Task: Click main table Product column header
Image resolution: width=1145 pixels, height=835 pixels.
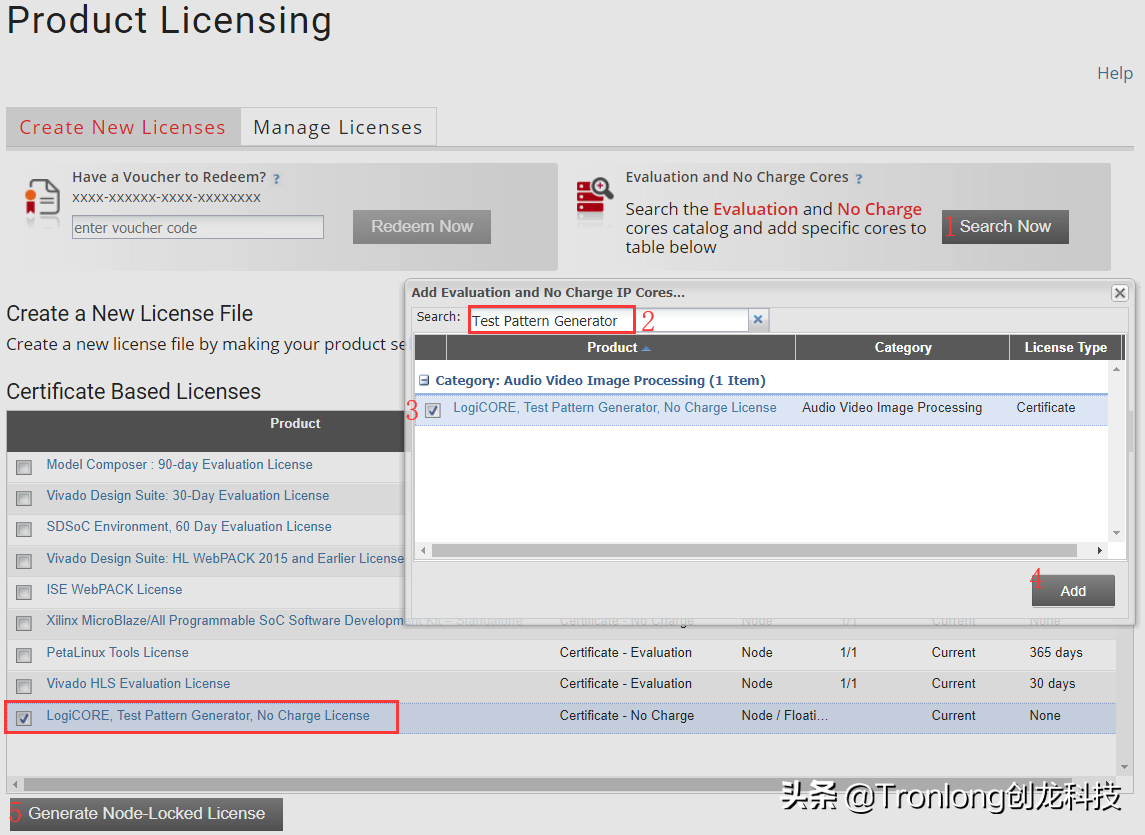Action: tap(295, 424)
